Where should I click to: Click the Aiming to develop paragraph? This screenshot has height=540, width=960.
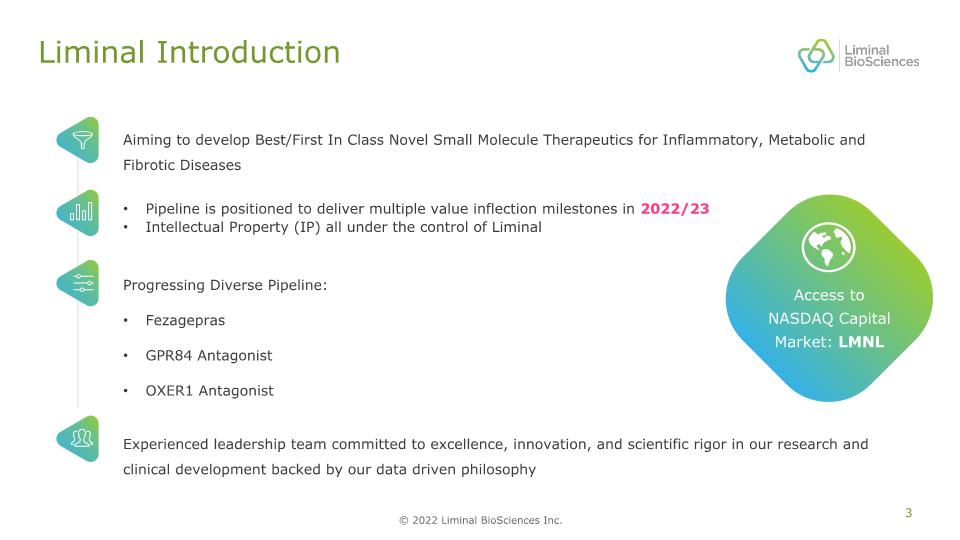pyautogui.click(x=493, y=152)
